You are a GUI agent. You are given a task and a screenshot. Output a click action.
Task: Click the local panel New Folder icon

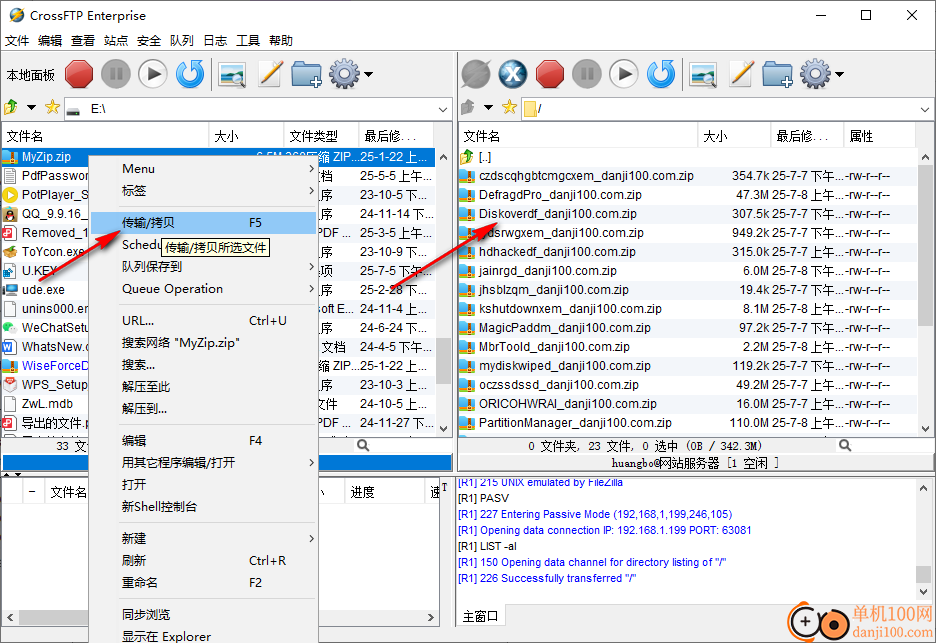click(x=306, y=75)
